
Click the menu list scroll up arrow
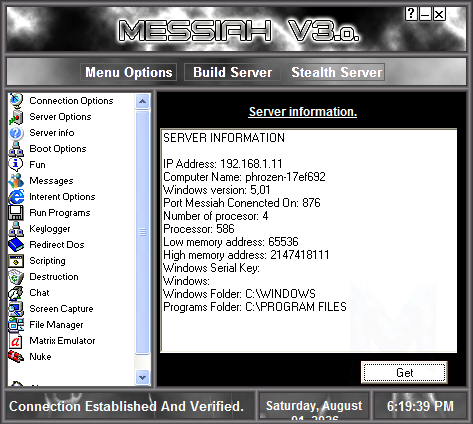point(143,101)
